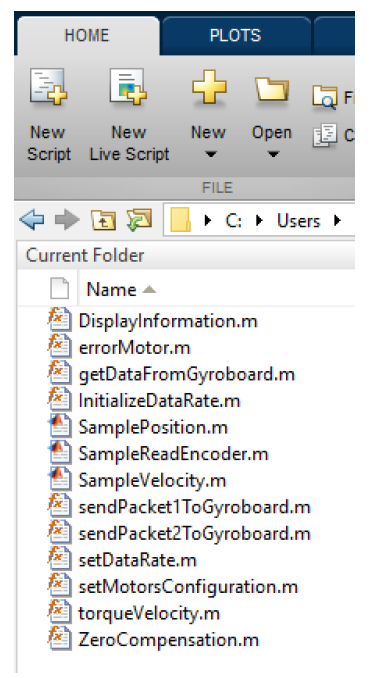Go back with the blue left arrow
Screen dimensions: 387x678
[32, 220]
